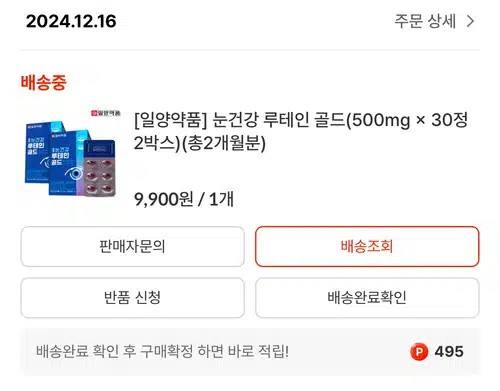The width and height of the screenshot is (500, 391).
Task: Click the chevron arrow next to 주문 상세
Action: (x=470, y=22)
